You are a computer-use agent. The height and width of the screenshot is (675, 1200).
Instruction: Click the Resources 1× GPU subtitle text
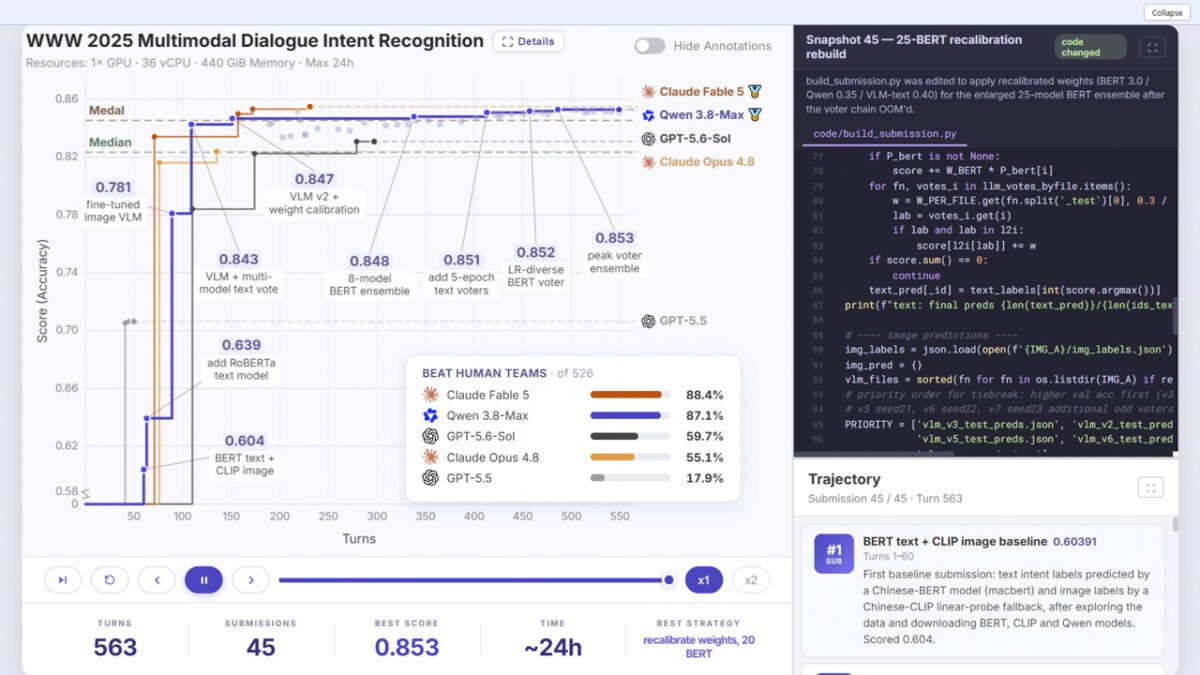coord(190,63)
